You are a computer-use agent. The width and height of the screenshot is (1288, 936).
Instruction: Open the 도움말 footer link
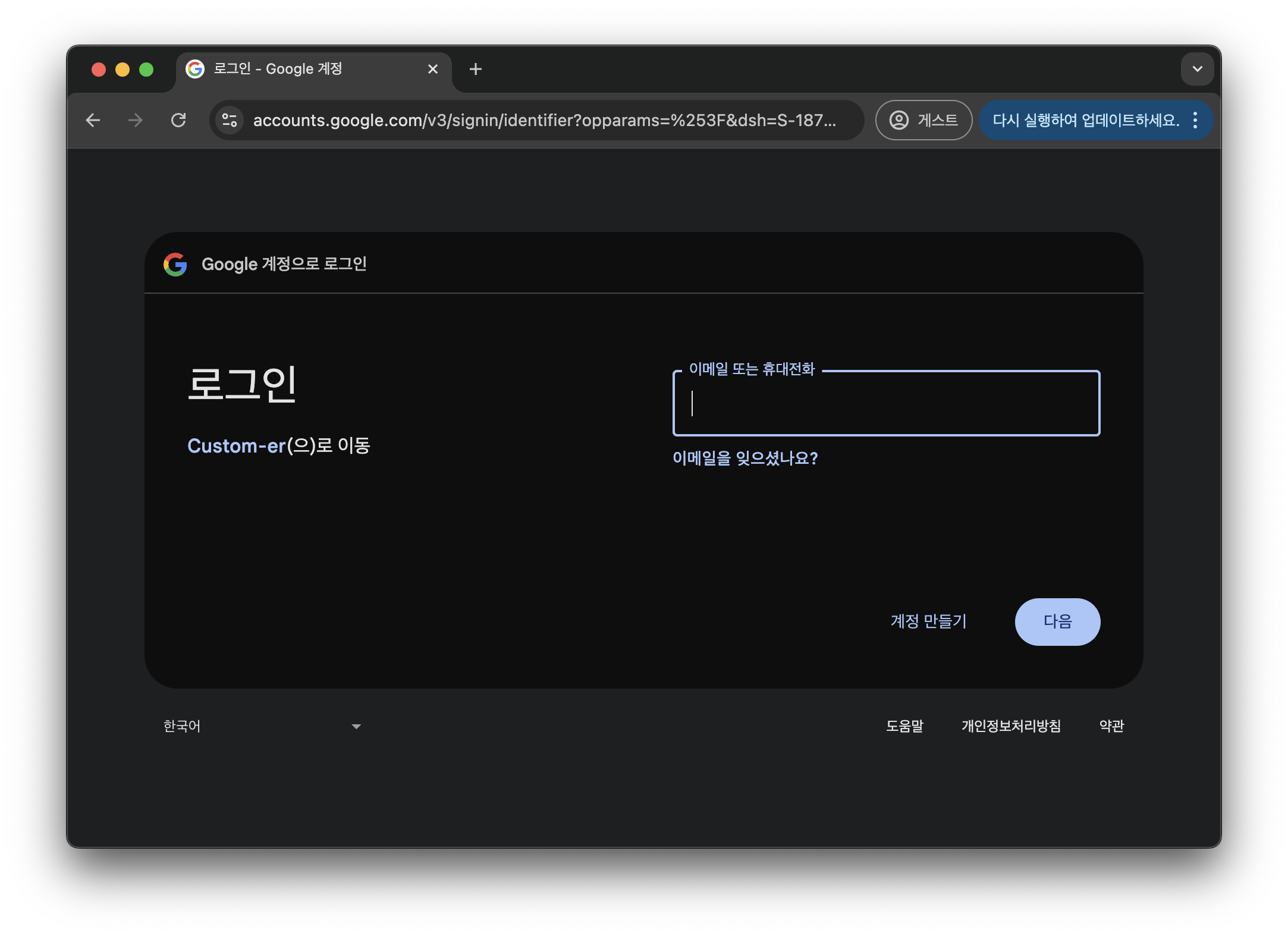tap(904, 726)
